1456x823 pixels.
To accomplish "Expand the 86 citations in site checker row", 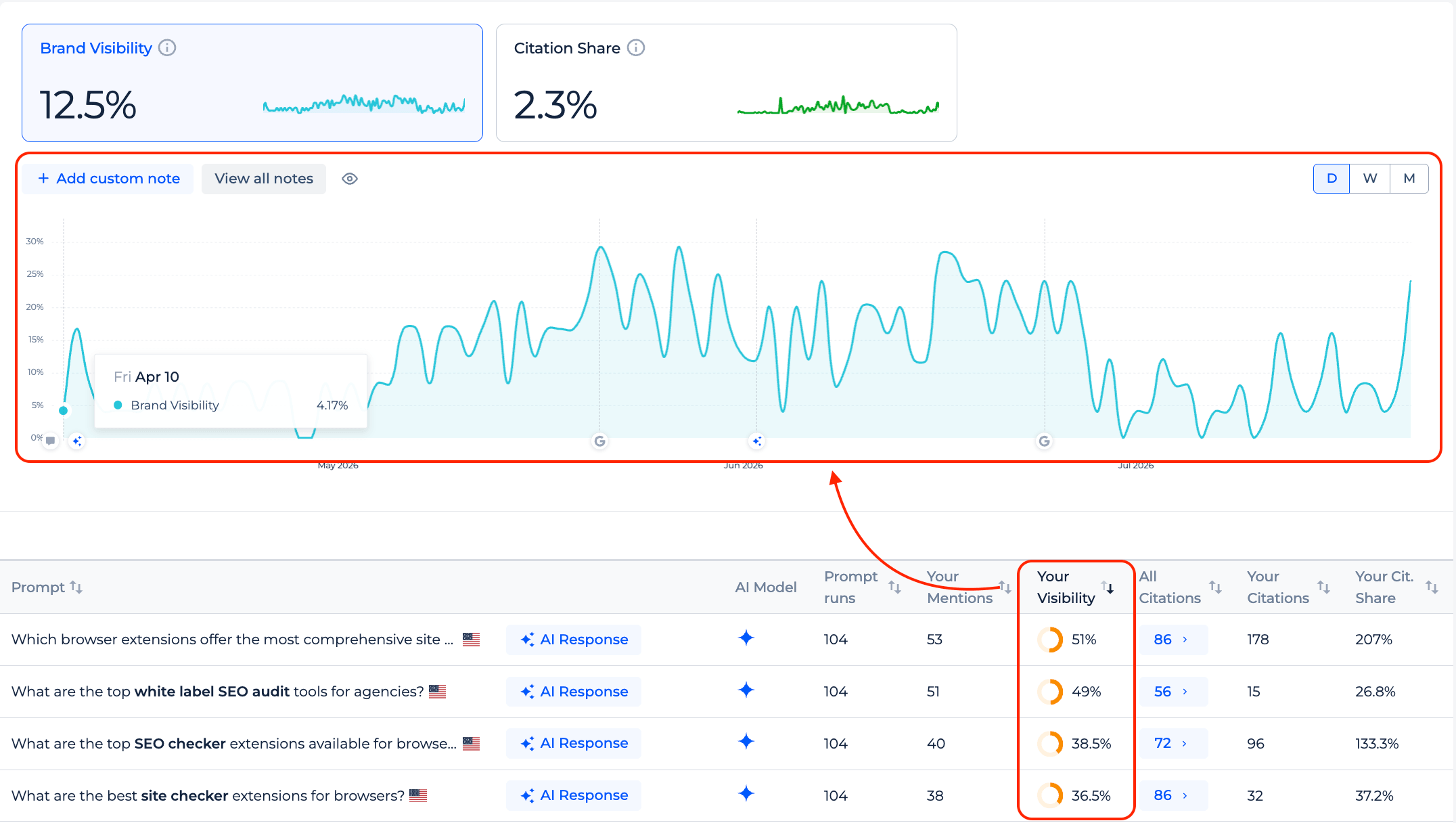I will pyautogui.click(x=1173, y=795).
